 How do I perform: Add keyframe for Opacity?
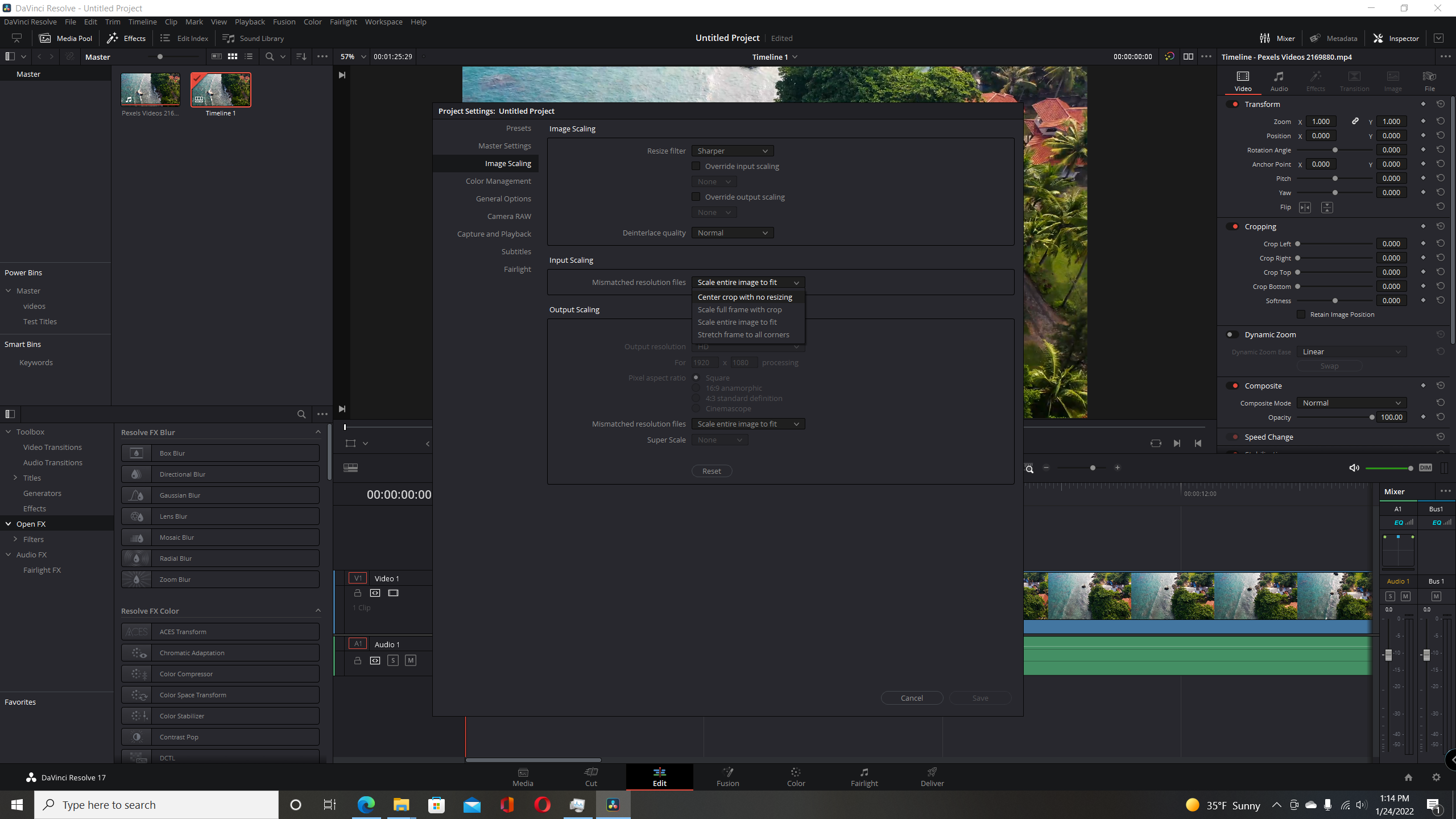(1423, 417)
